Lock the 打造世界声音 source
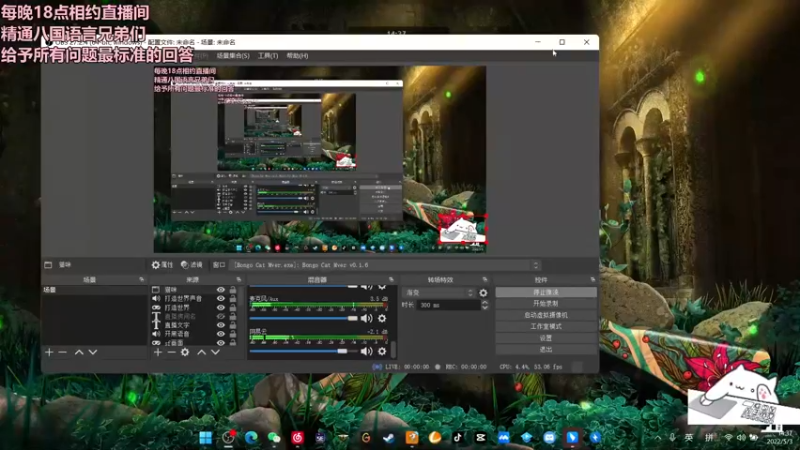800x450 pixels. point(233,298)
